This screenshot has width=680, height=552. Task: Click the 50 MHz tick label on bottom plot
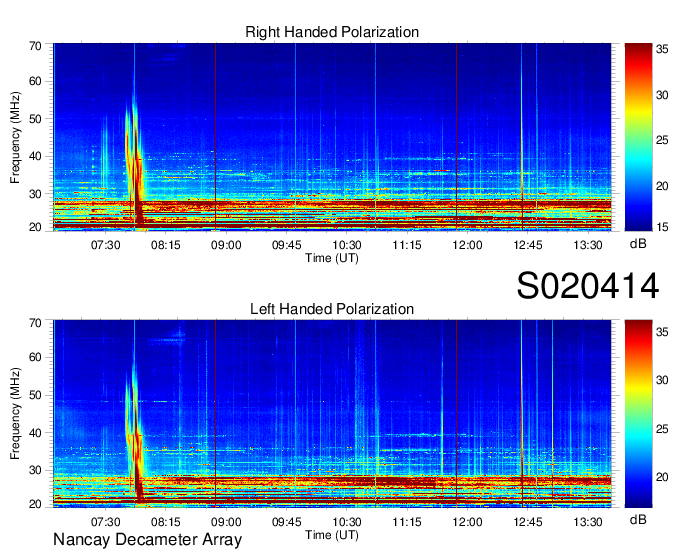tap(35, 395)
